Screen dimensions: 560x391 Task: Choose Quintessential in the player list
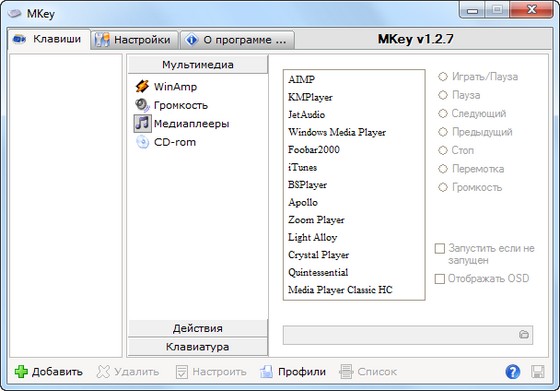[x=318, y=272]
